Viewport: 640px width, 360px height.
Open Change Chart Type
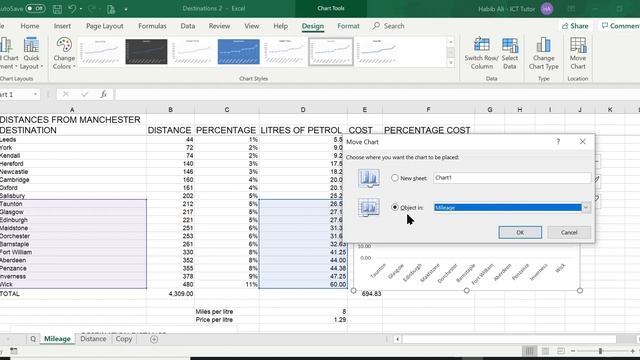tap(543, 53)
